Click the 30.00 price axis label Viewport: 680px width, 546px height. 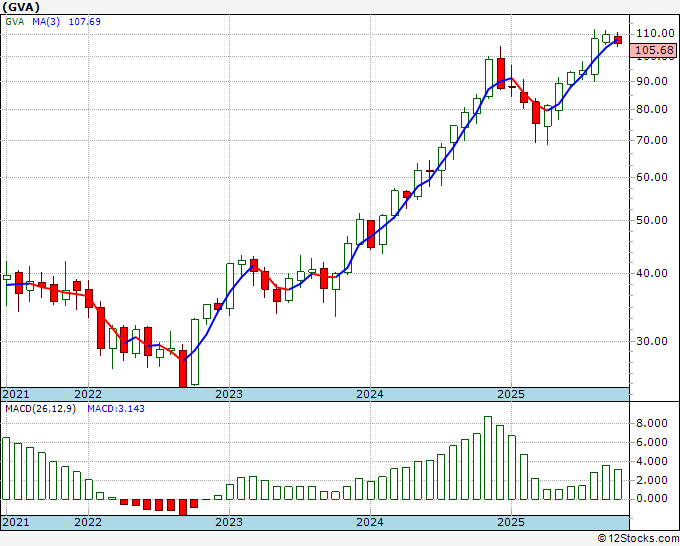652,341
